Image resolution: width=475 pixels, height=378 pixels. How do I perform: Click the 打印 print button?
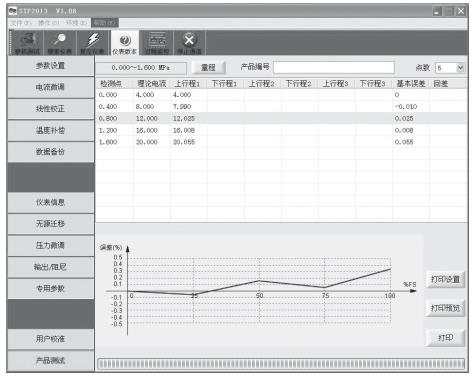tap(445, 337)
